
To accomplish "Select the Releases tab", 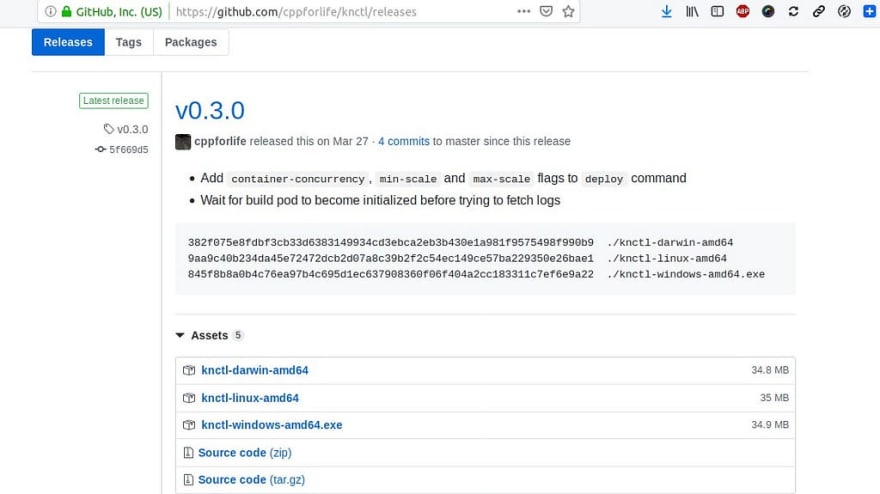I will click(68, 42).
